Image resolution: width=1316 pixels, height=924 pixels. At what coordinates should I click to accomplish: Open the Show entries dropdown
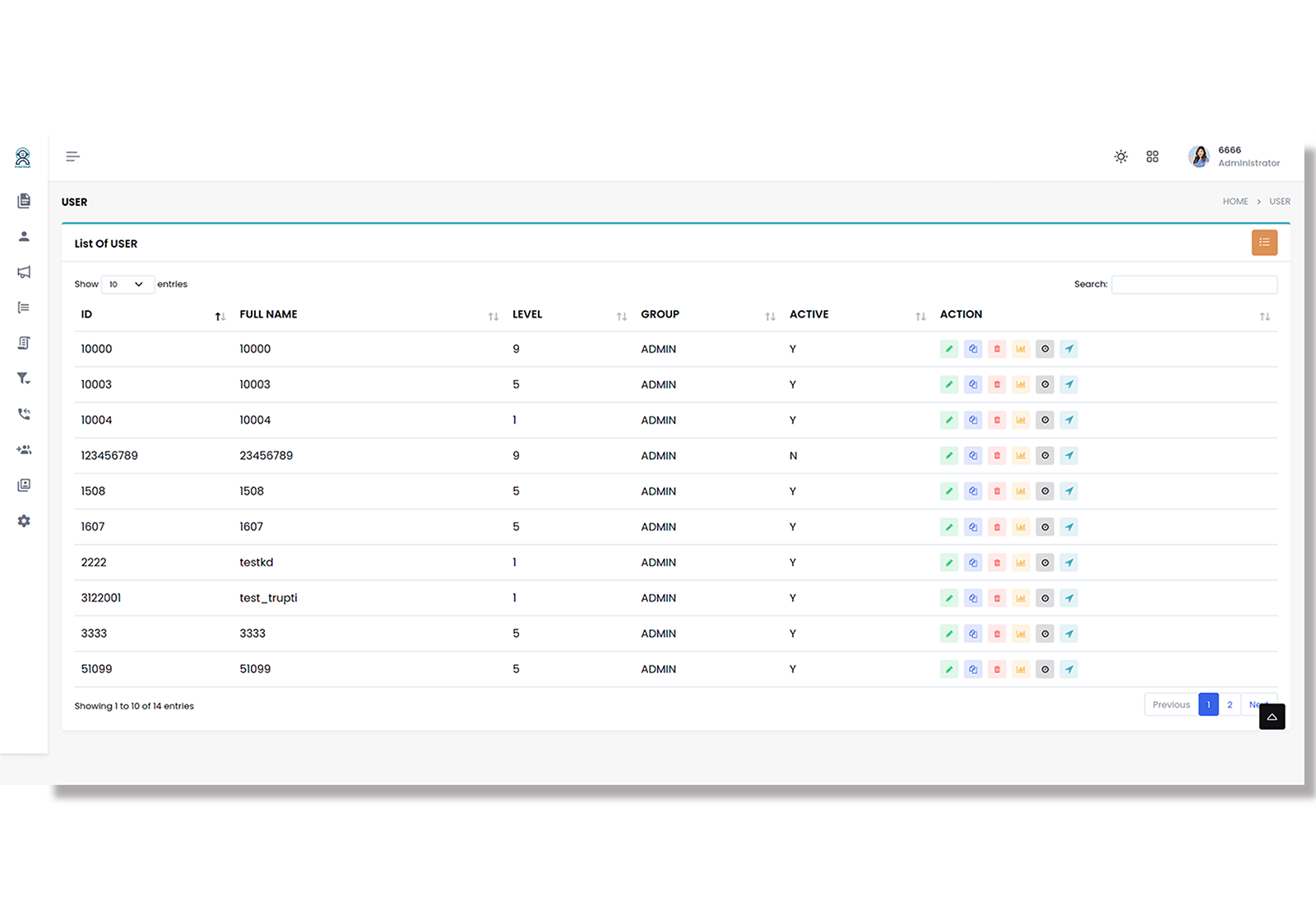(127, 285)
